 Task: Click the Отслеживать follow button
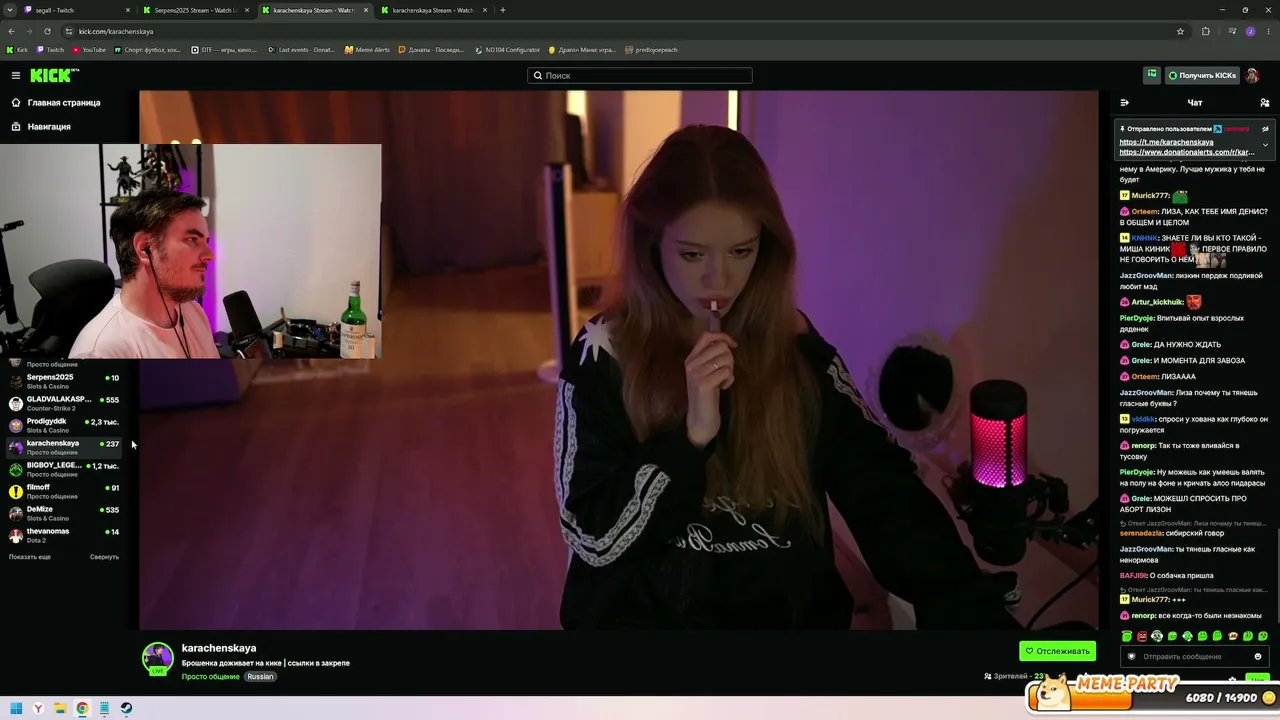click(x=1057, y=651)
